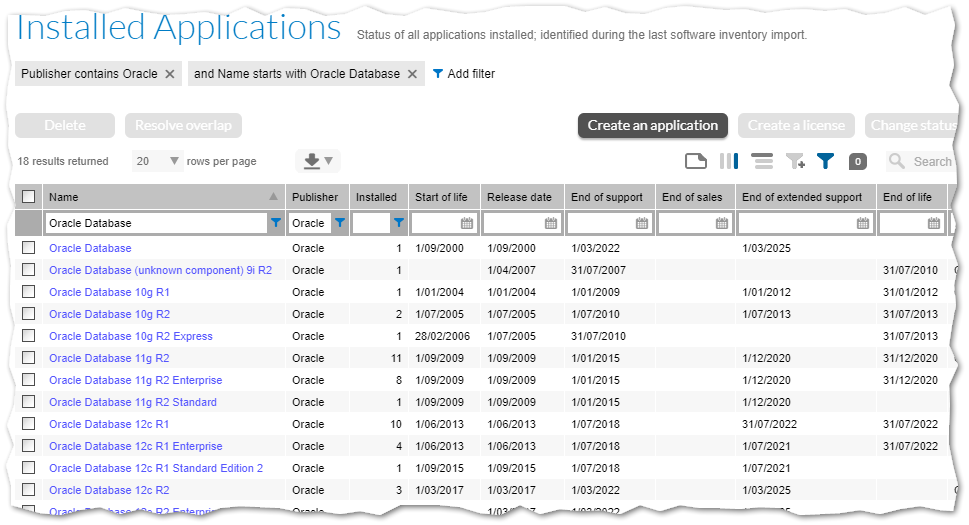Open Oracle Database 12c R1 Standard Edition 2

pyautogui.click(x=156, y=468)
